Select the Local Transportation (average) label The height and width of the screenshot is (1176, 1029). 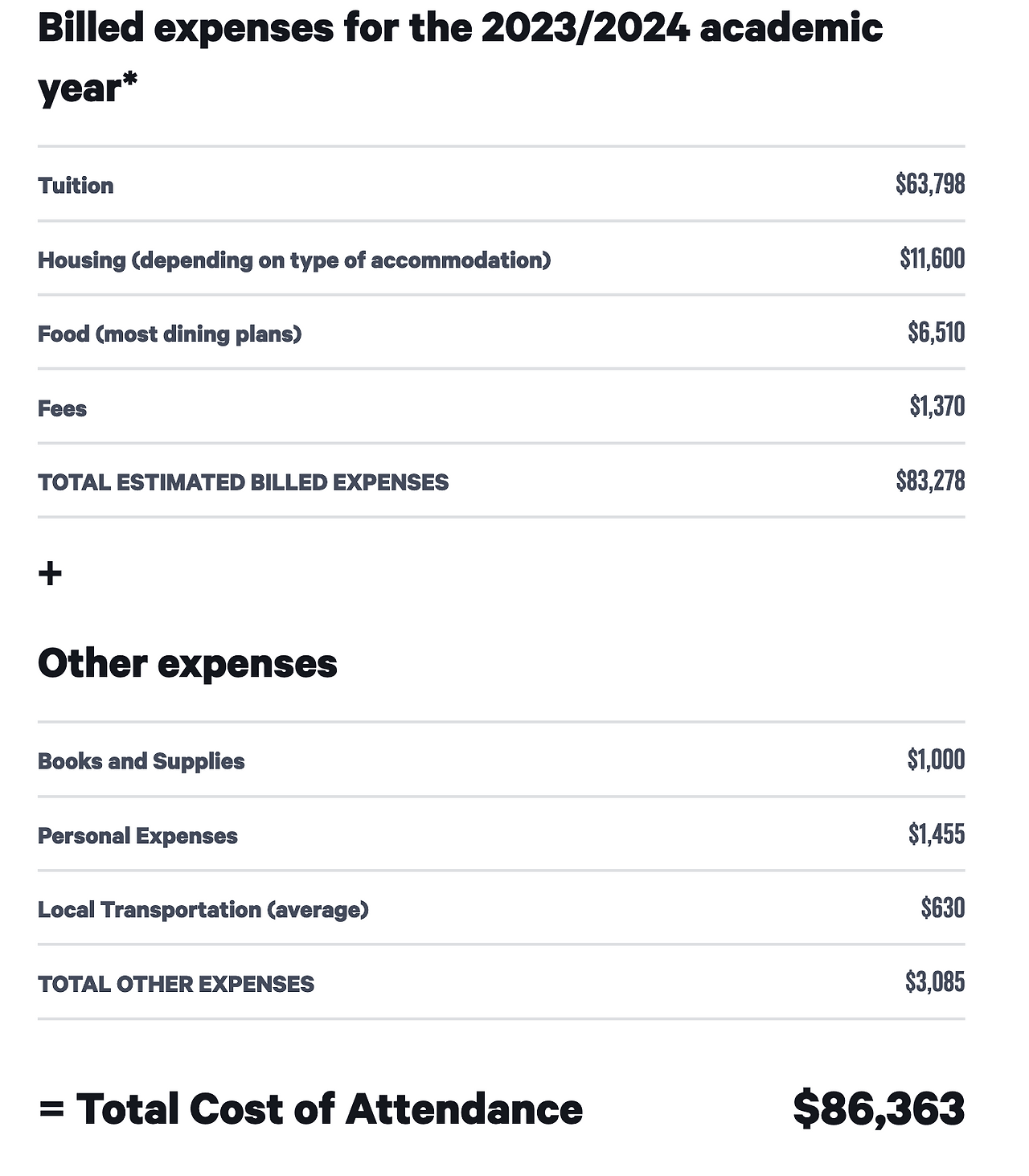coord(203,910)
